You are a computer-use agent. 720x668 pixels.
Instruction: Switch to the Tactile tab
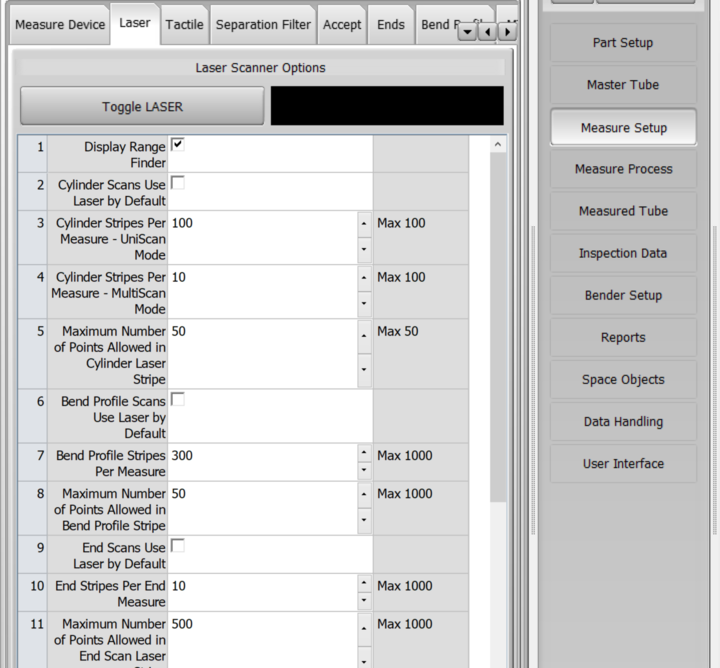(184, 25)
